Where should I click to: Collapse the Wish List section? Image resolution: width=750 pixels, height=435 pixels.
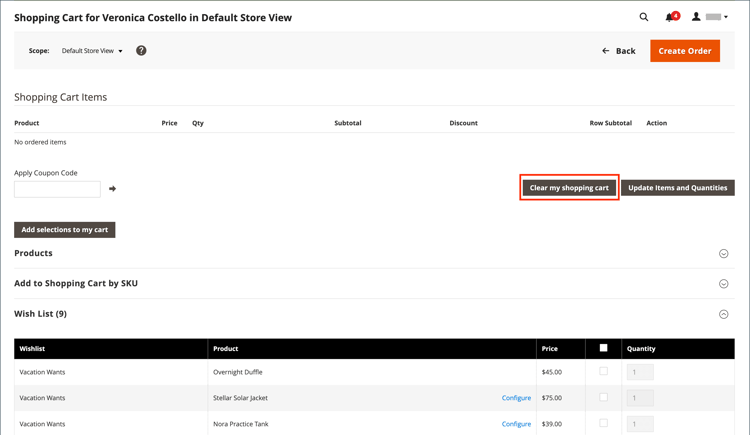724,314
